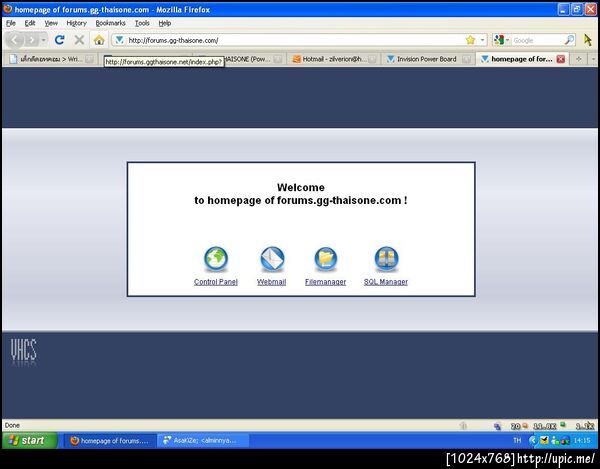Click the site favicon in the address bar

(x=119, y=40)
